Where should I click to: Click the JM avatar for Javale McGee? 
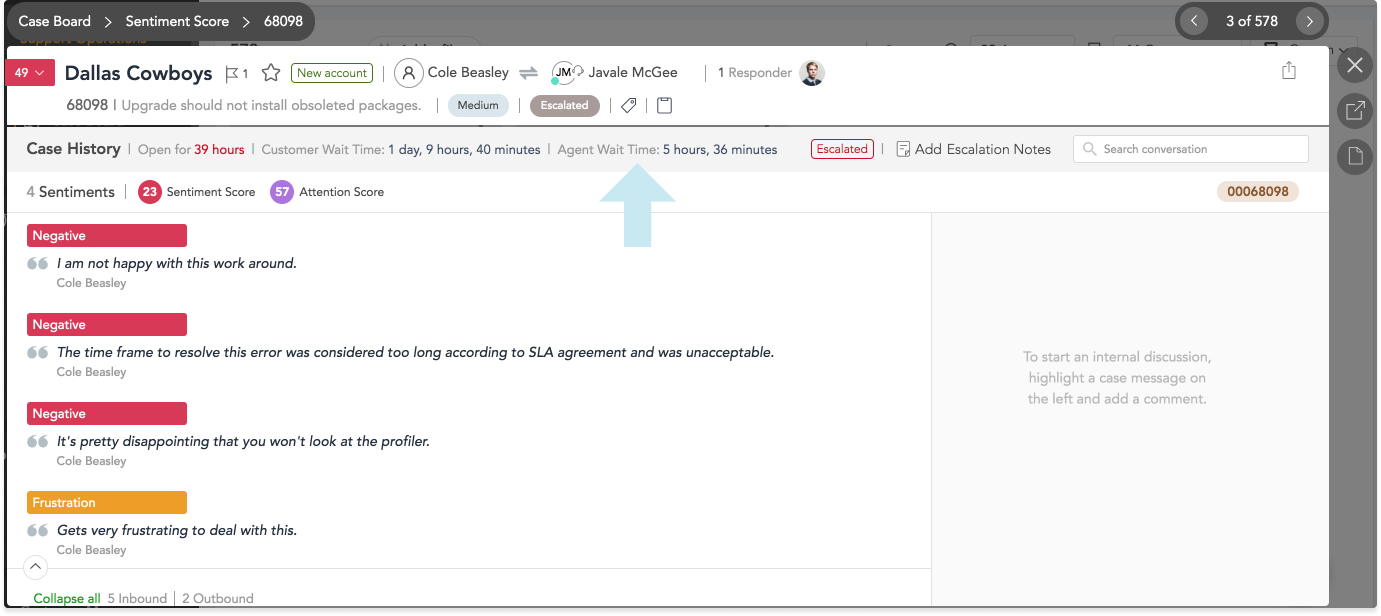564,73
